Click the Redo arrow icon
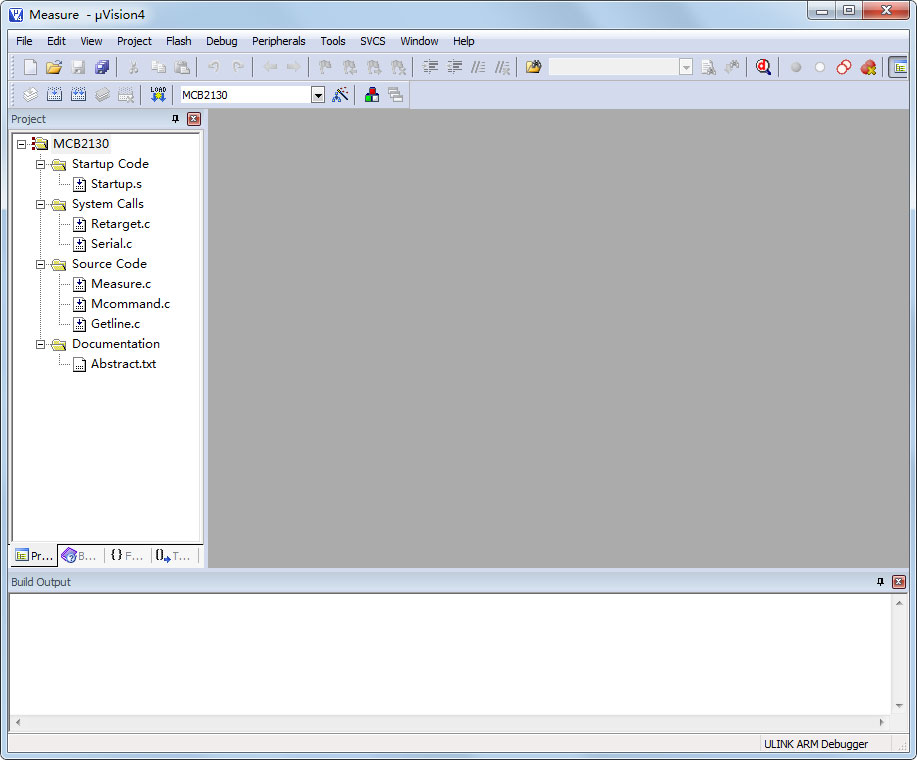 [237, 67]
